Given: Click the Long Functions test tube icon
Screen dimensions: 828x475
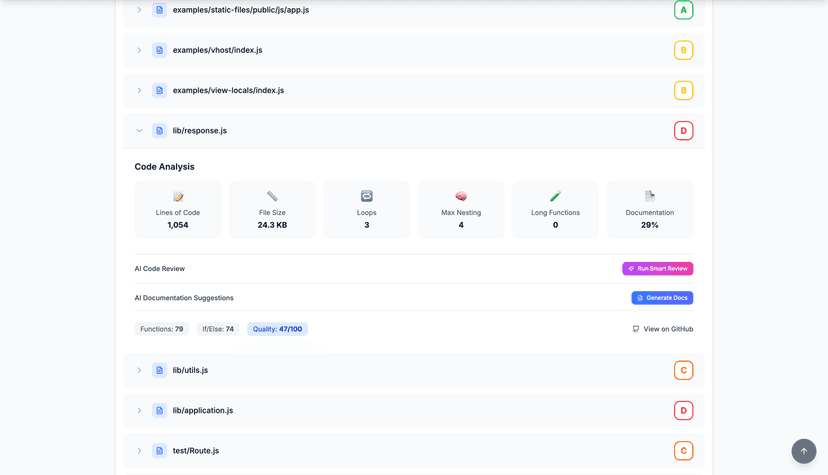Looking at the screenshot, I should tap(555, 197).
